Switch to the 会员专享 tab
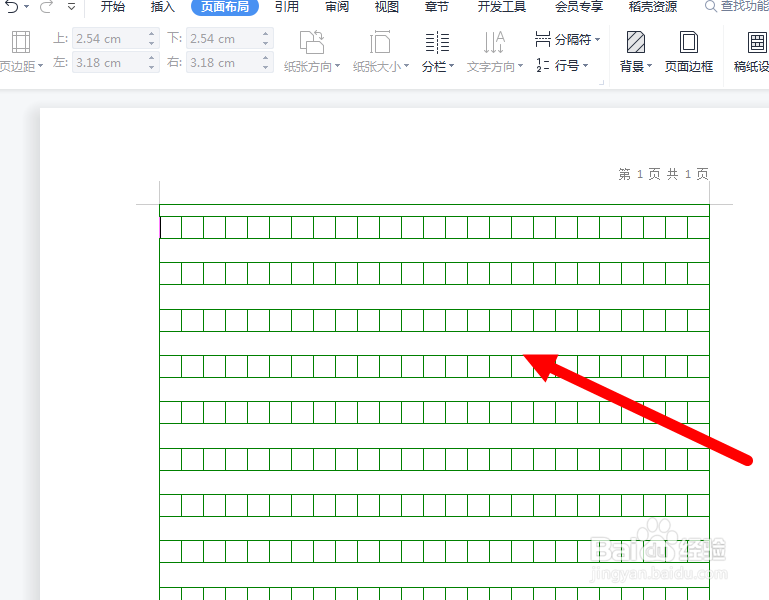 pos(579,7)
